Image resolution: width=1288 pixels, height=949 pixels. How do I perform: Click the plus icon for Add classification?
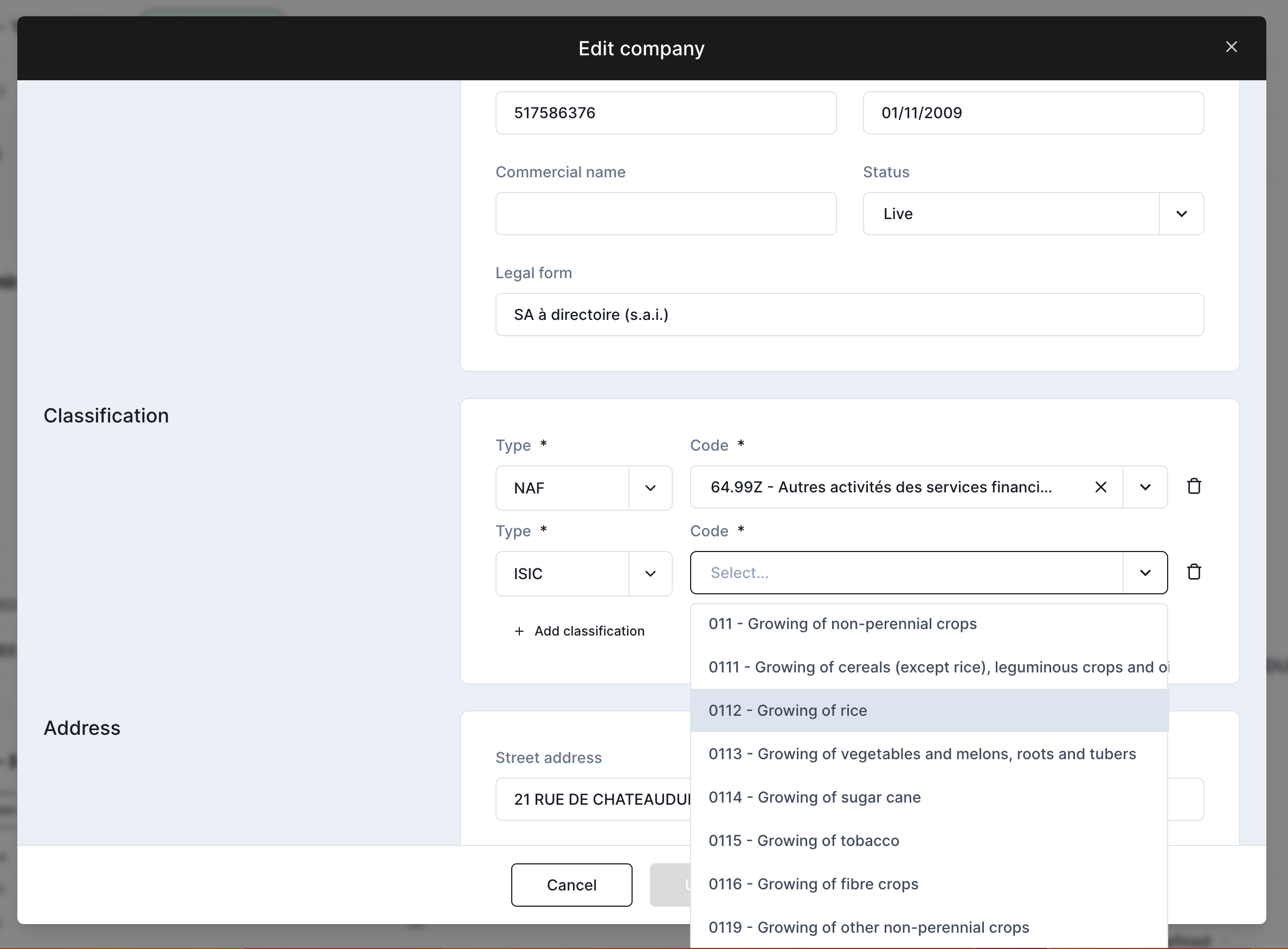[519, 631]
